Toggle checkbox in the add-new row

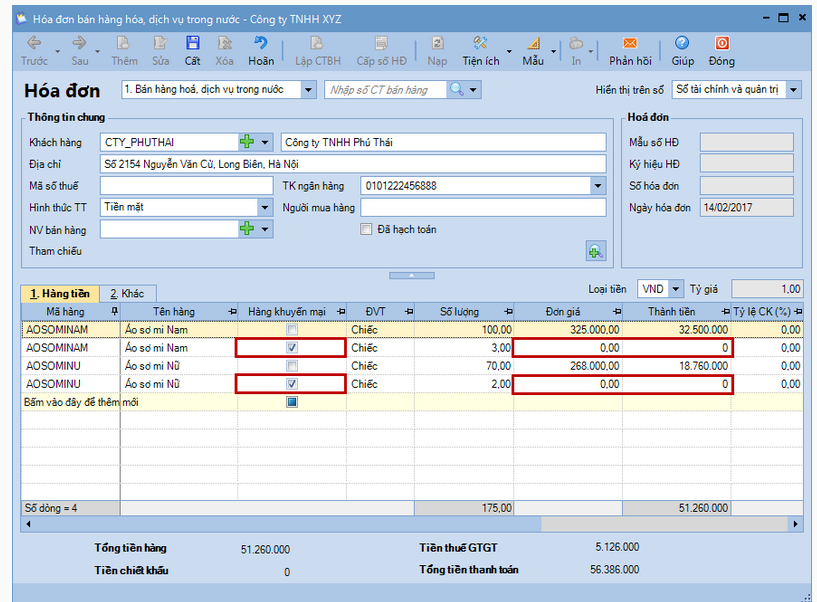292,402
